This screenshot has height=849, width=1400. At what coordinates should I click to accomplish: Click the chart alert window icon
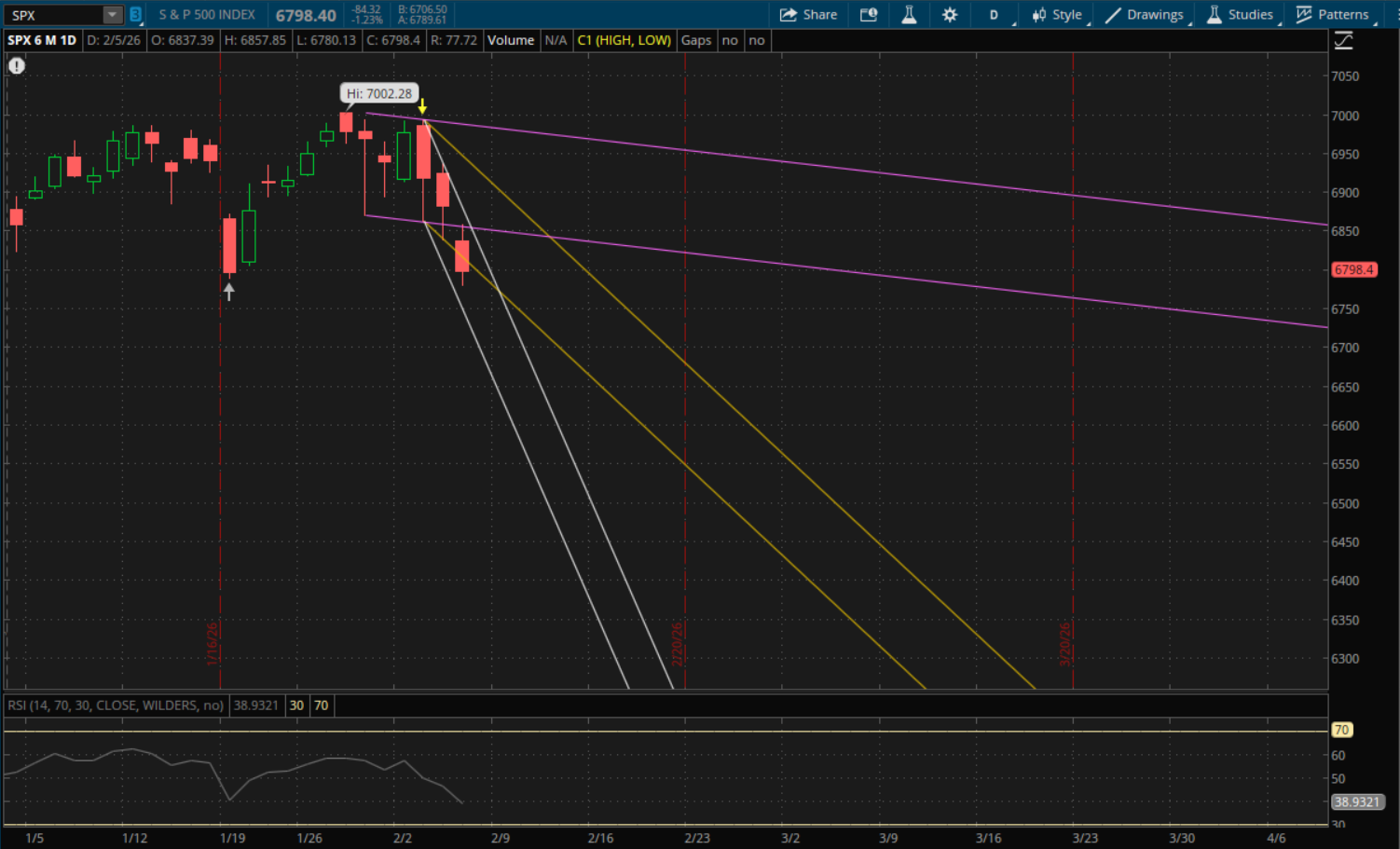[x=869, y=15]
